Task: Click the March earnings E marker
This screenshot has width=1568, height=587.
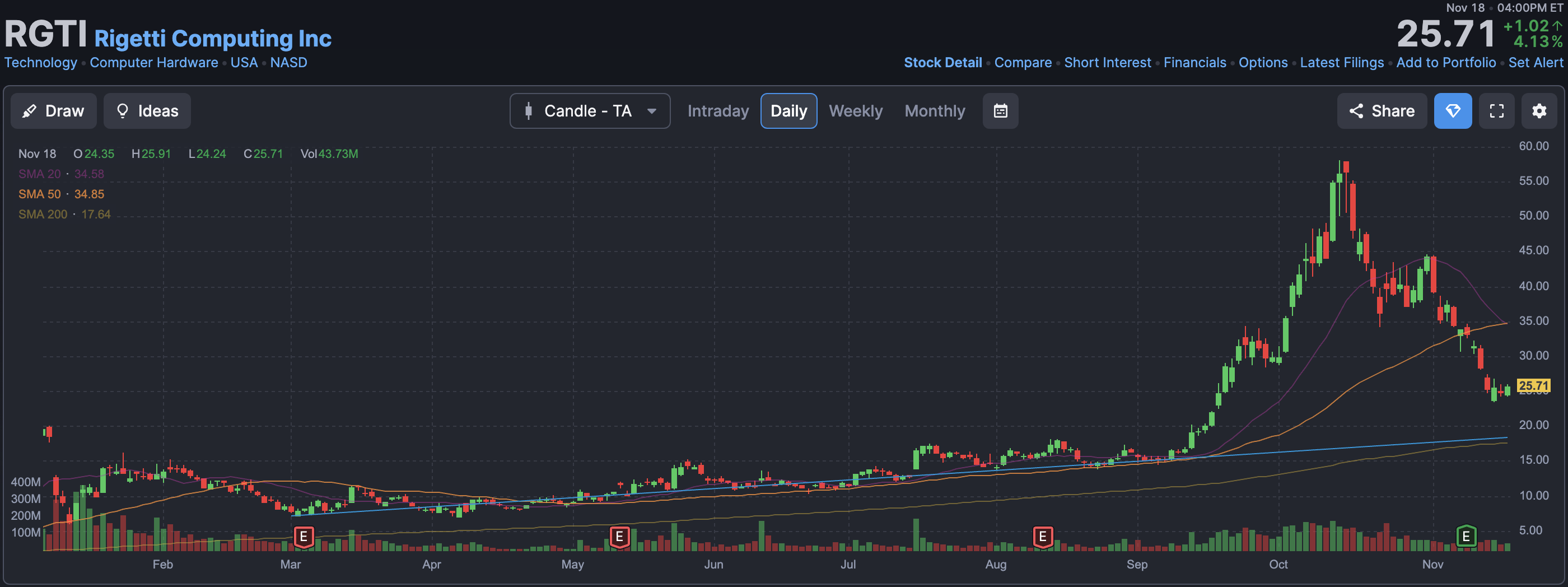Action: (304, 537)
